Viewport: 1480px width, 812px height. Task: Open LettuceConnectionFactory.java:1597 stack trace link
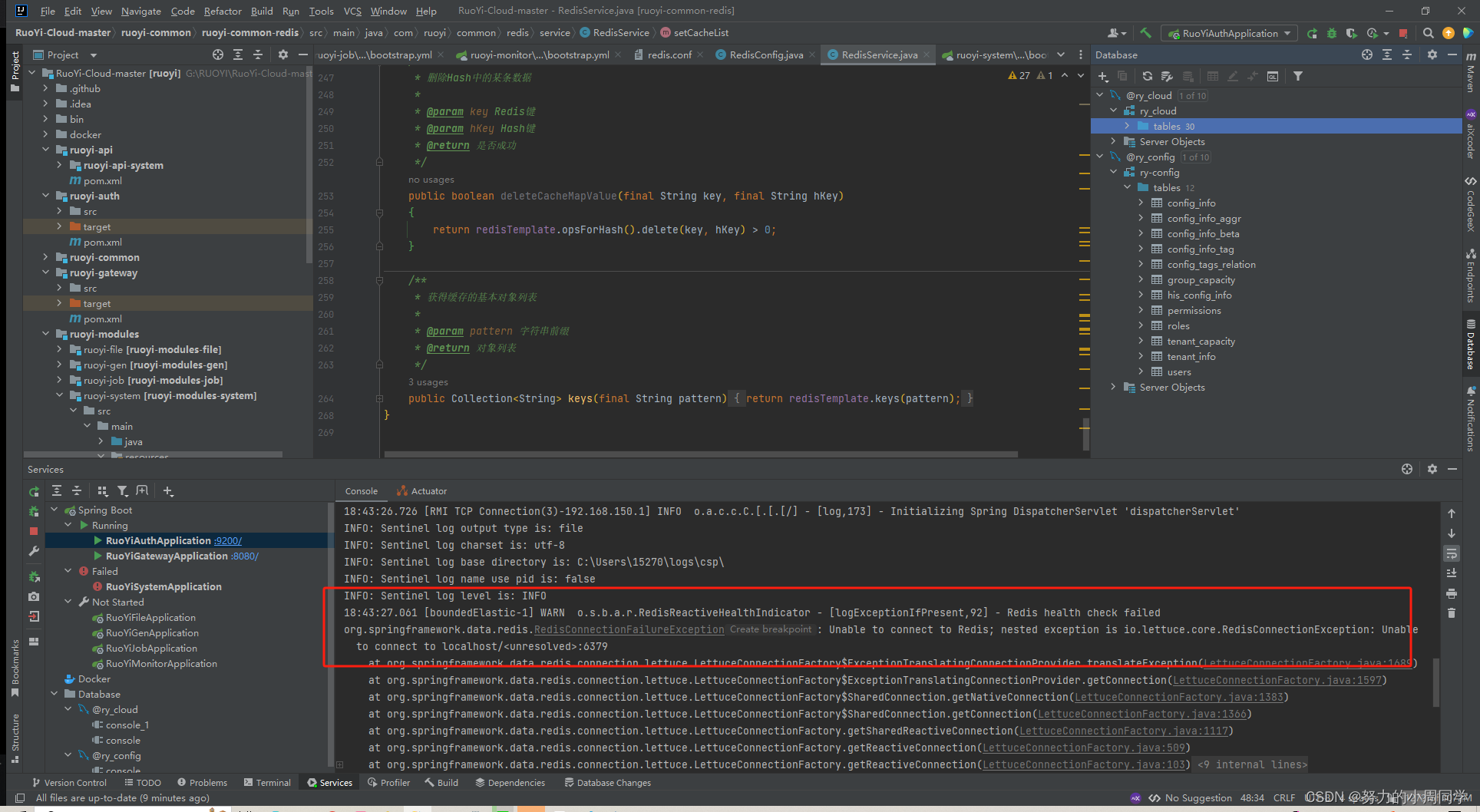click(x=1277, y=680)
